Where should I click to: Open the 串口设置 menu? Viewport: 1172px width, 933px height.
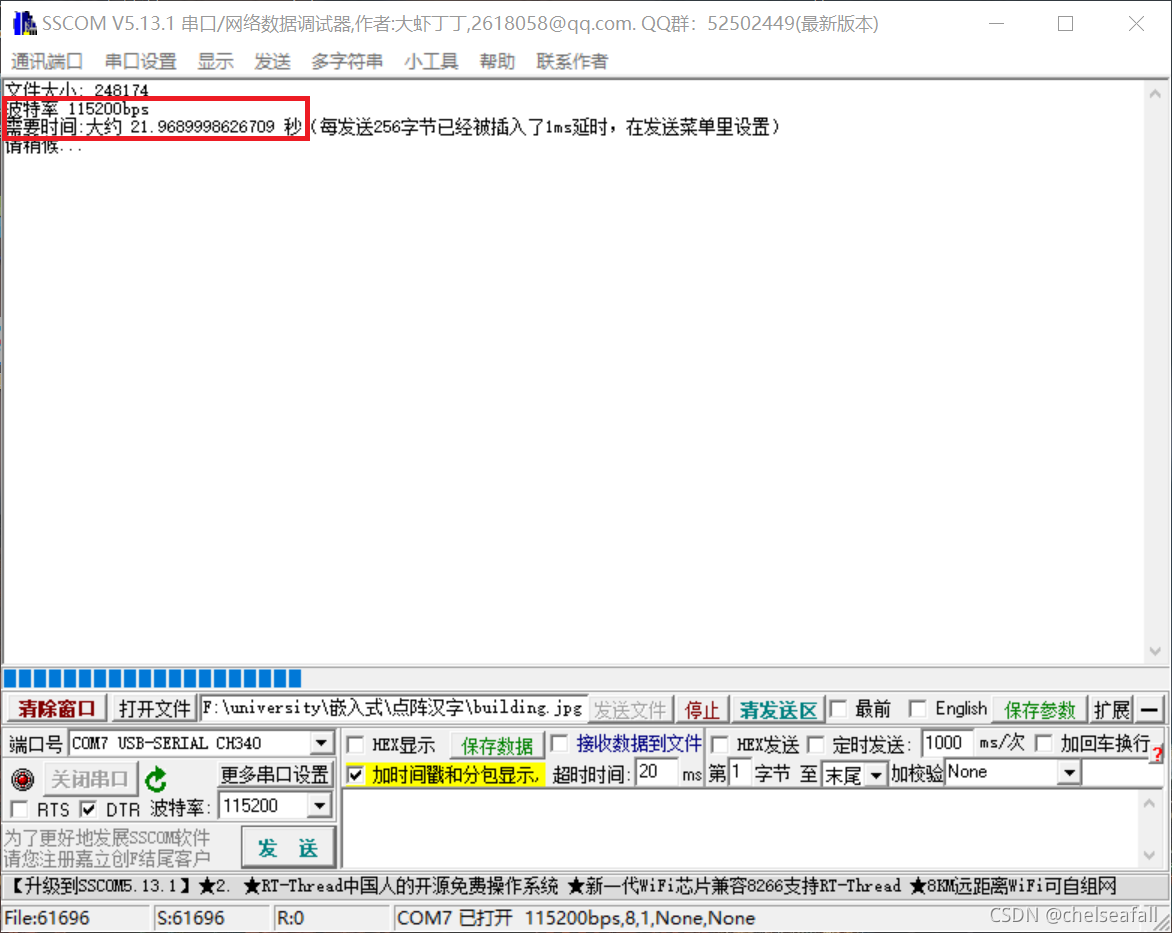pos(140,61)
